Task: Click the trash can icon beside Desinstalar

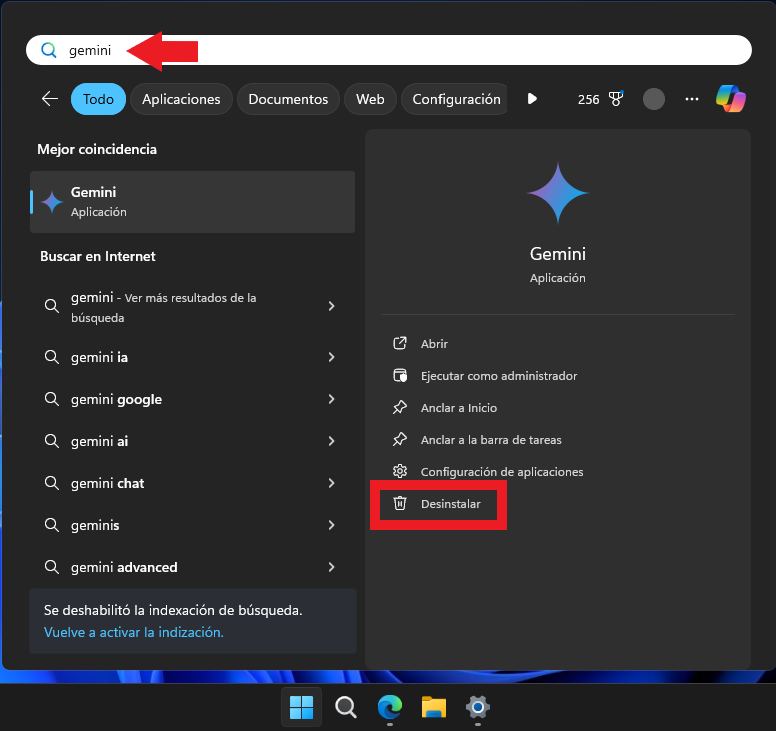Action: [400, 503]
